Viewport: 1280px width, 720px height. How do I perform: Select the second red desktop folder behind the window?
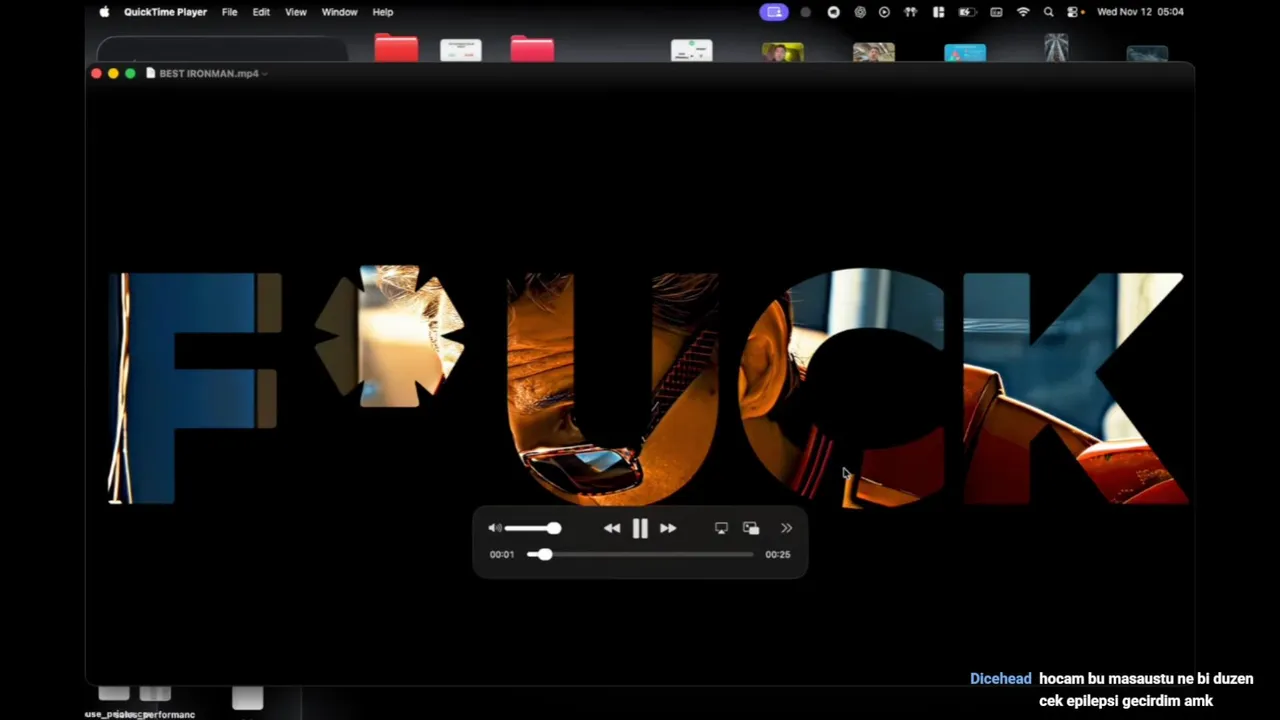(532, 48)
